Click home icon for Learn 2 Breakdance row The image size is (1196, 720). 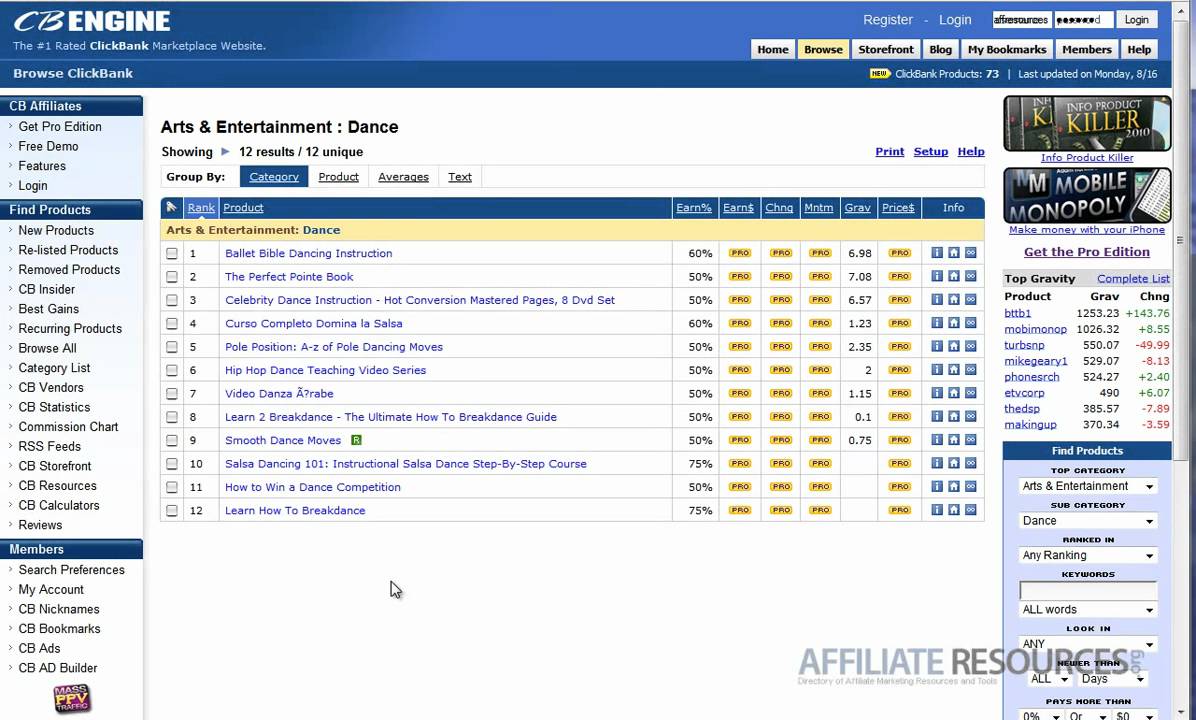pyautogui.click(x=953, y=416)
